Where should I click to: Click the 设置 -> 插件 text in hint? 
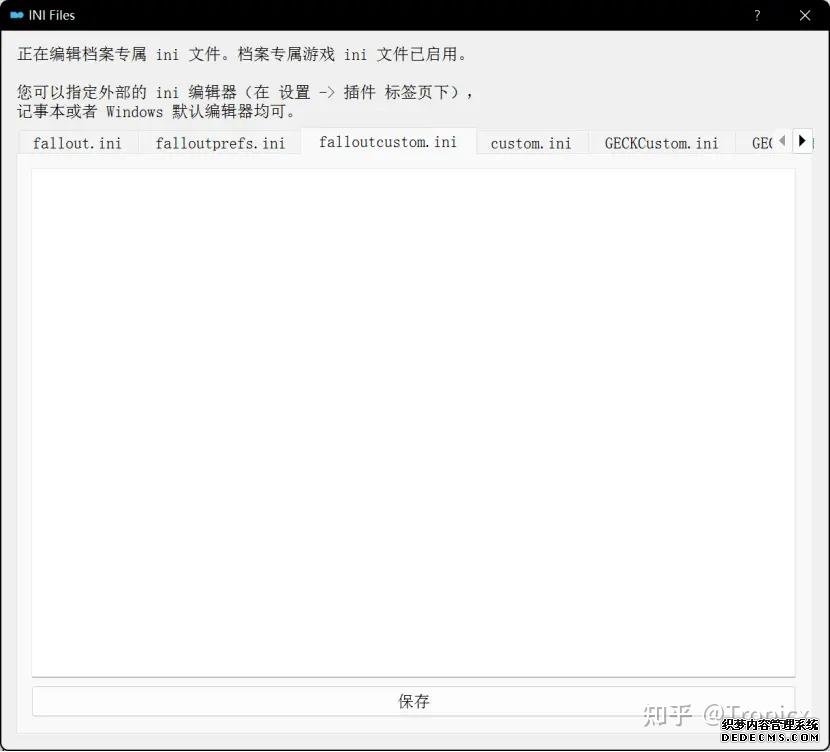tap(328, 92)
